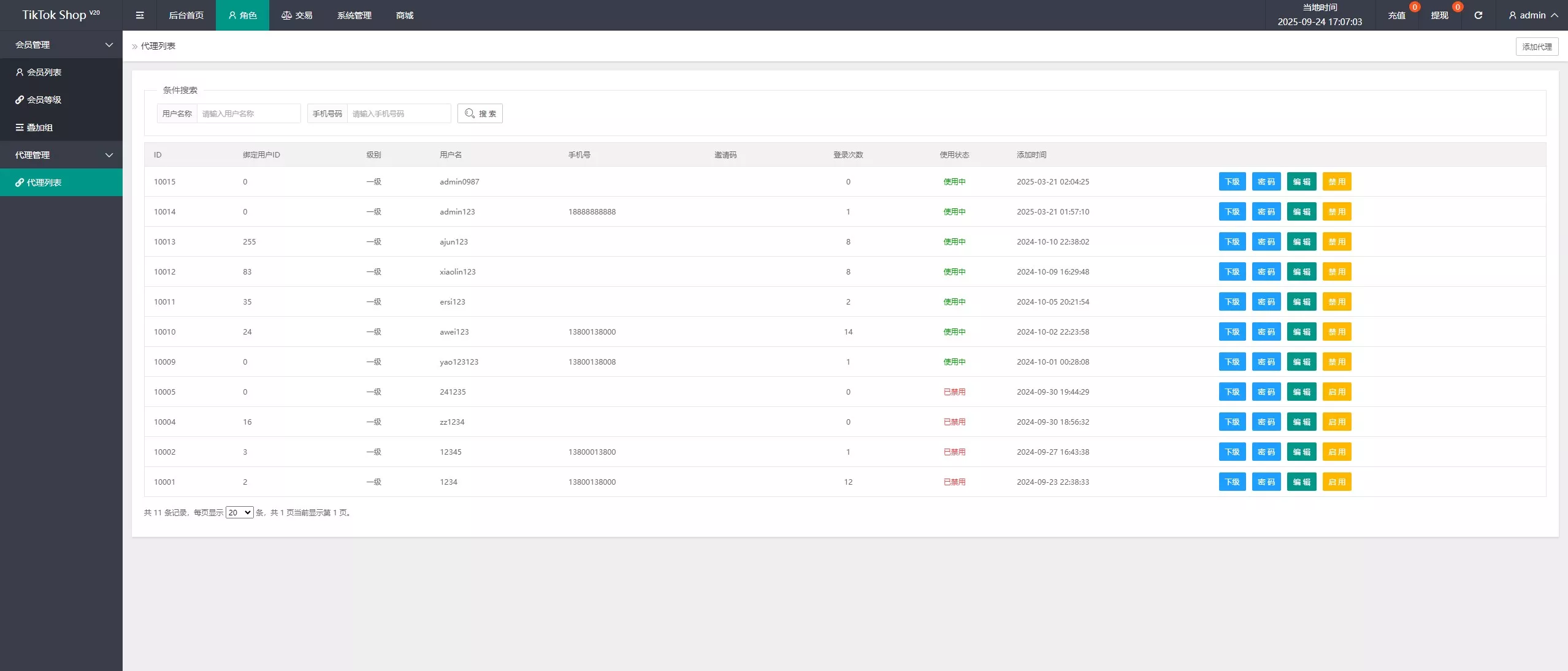
Task: Enable agent 241235 with 启用 button
Action: tap(1337, 392)
